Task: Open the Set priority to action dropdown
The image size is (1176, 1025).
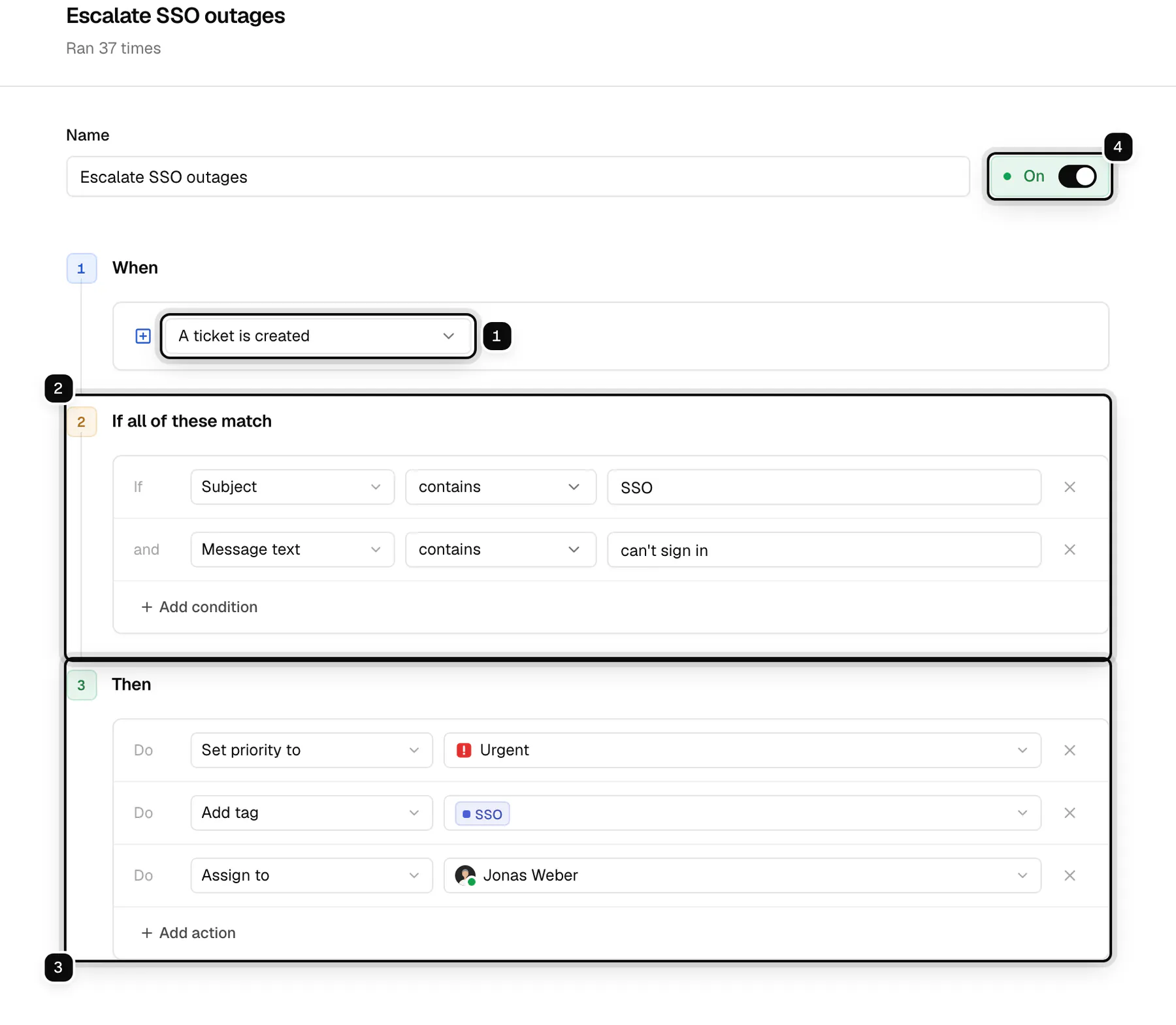Action: [x=312, y=750]
